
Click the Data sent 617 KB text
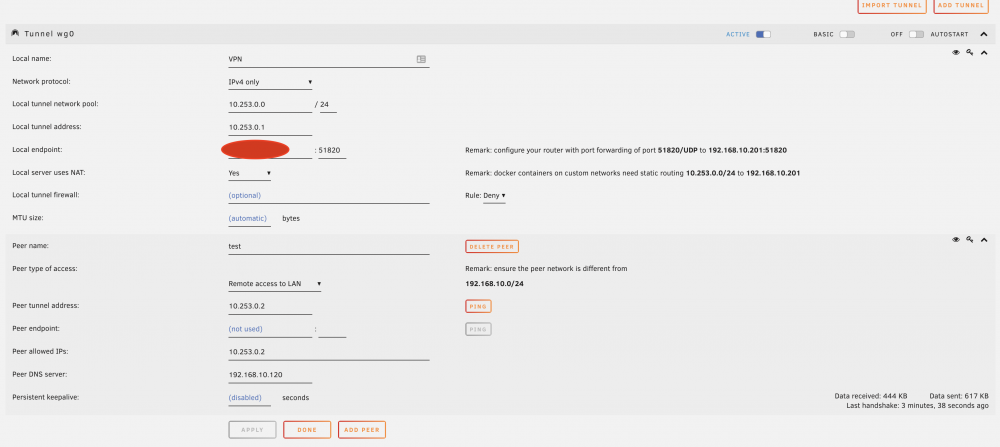tap(959, 396)
